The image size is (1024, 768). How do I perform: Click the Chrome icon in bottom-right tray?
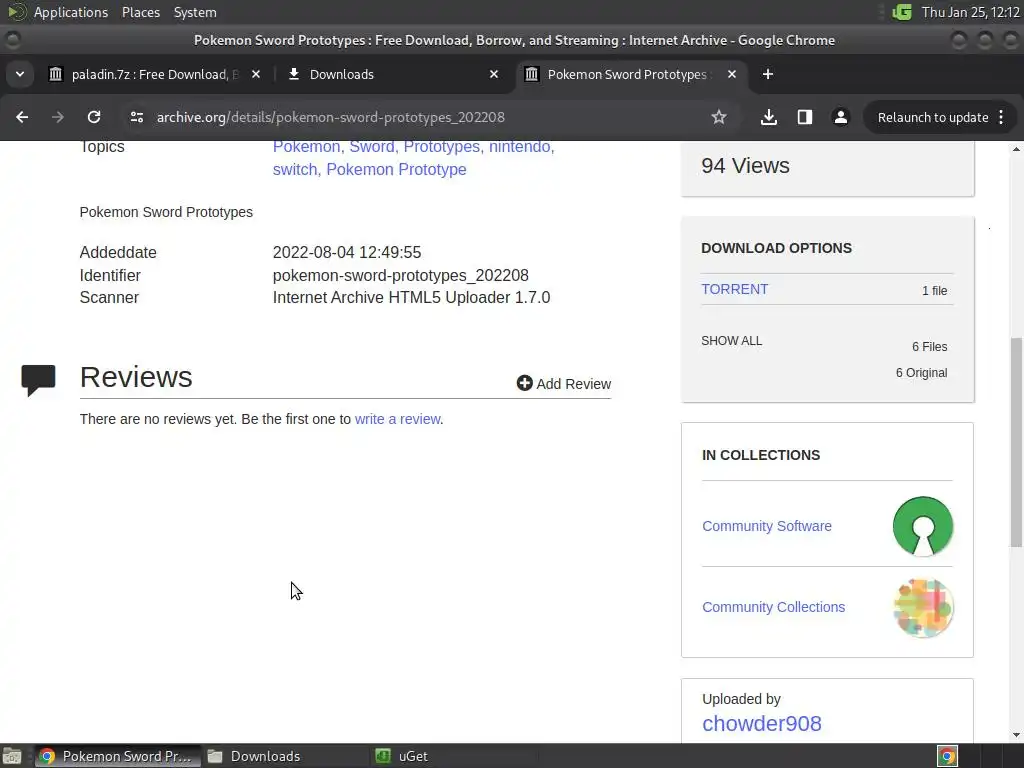(x=948, y=756)
